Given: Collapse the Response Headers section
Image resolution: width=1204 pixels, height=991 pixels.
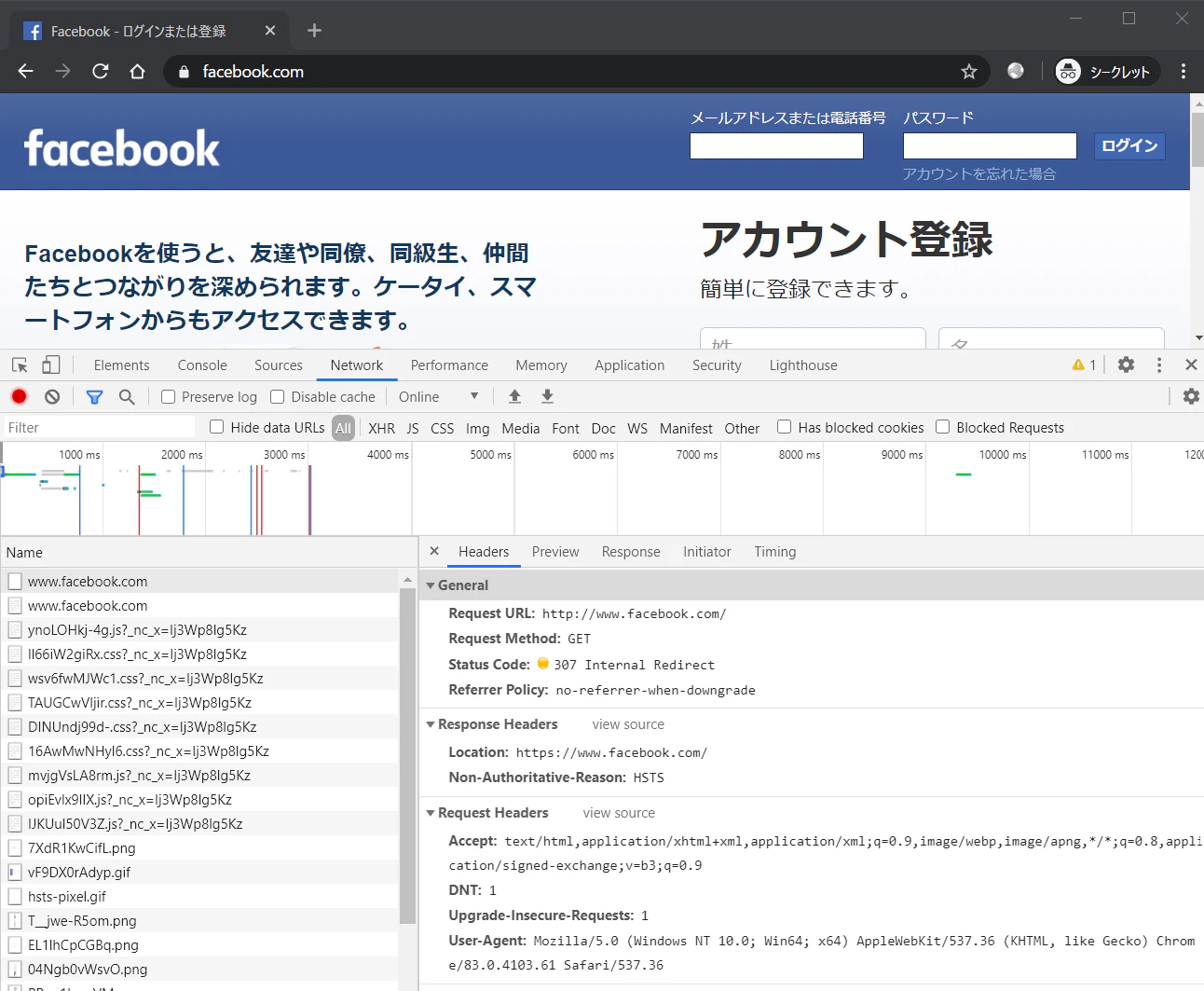Looking at the screenshot, I should [491, 724].
